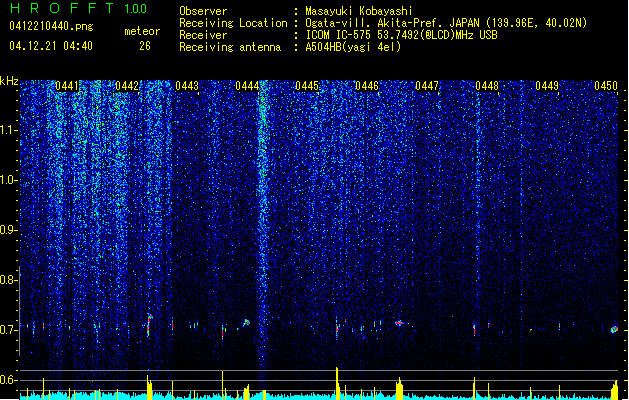The image size is (629, 400).
Task: Select the Ogata-vill. Akita-Pref. JAPAN location text
Action: coord(446,23)
